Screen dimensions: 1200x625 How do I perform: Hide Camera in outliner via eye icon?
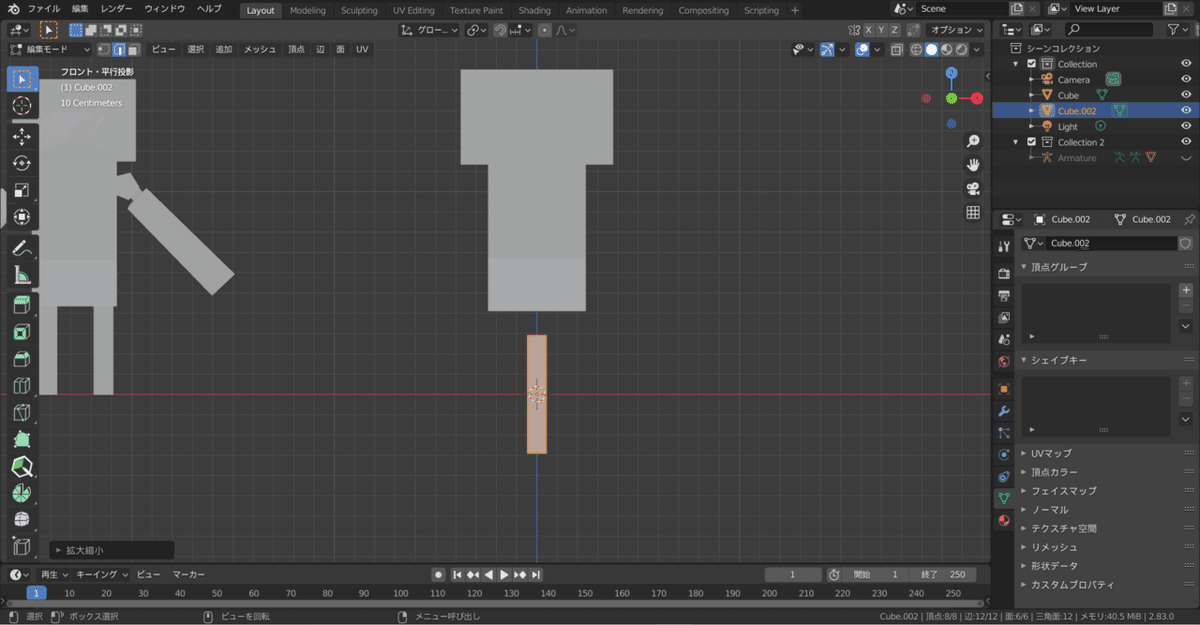pos(1186,79)
